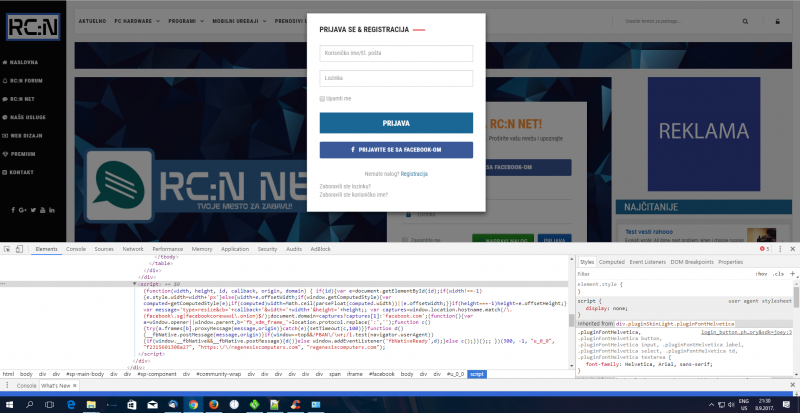Open CCleaner from taskbar
This screenshot has height=413, width=800.
pyautogui.click(x=295, y=405)
